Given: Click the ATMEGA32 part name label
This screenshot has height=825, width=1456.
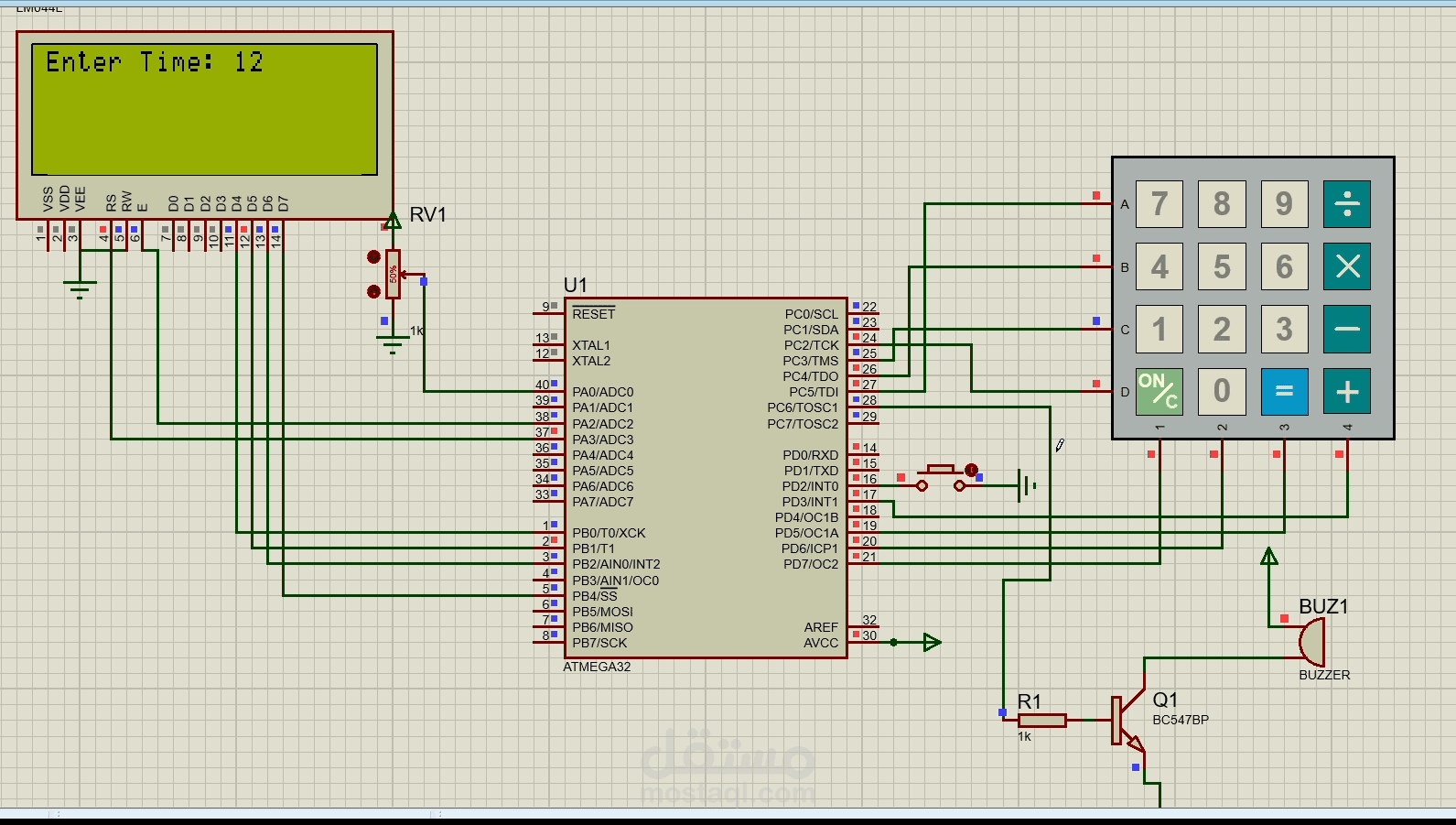Looking at the screenshot, I should 597,667.
